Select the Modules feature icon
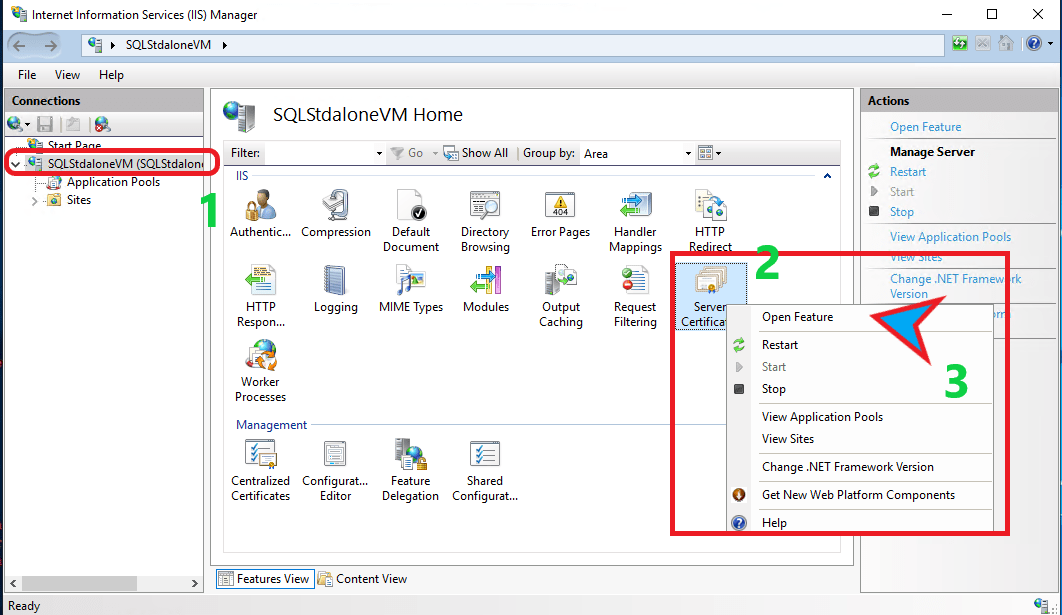Screen dimensions: 1062x615 [486, 280]
